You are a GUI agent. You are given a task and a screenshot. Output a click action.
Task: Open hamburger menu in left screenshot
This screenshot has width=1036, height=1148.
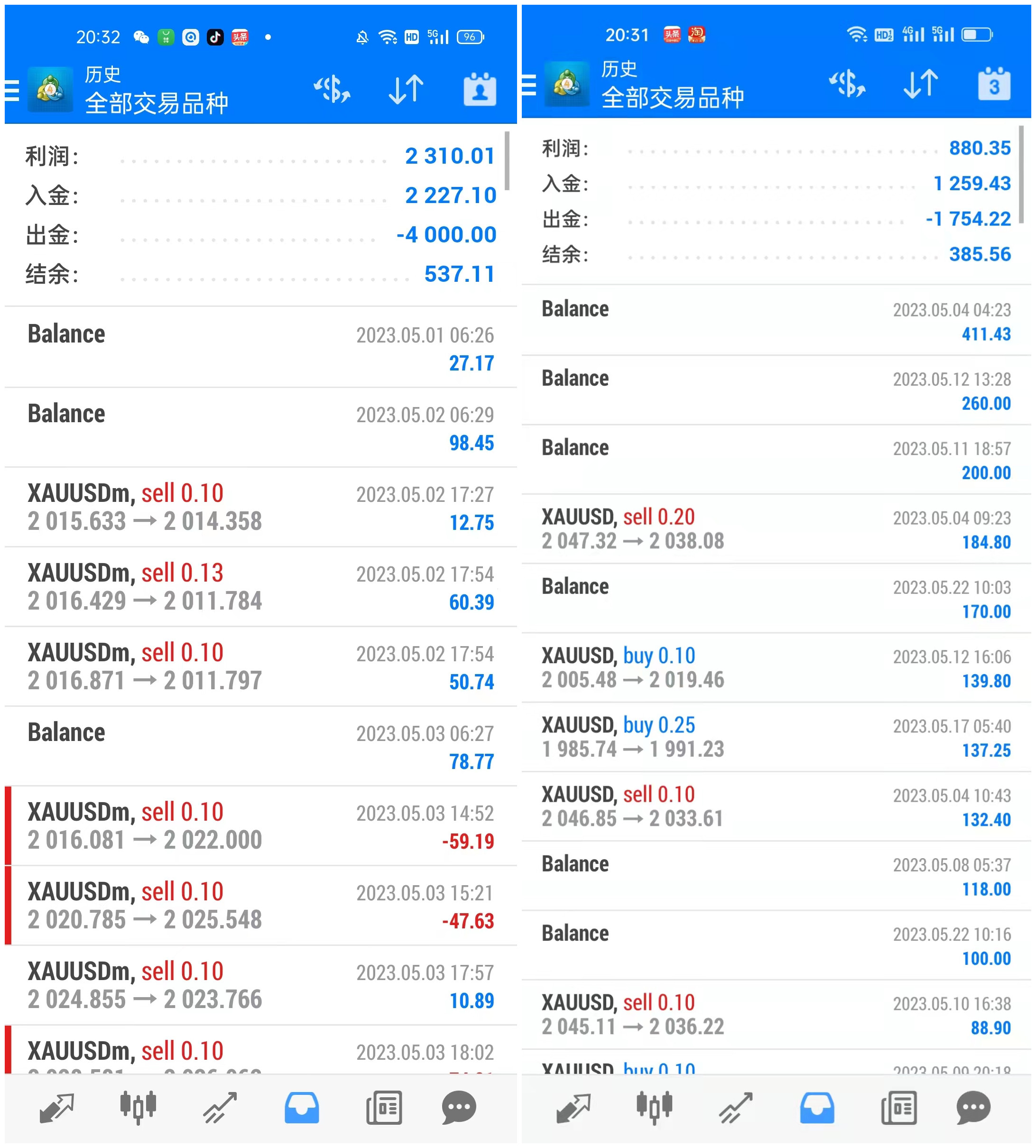pos(12,91)
